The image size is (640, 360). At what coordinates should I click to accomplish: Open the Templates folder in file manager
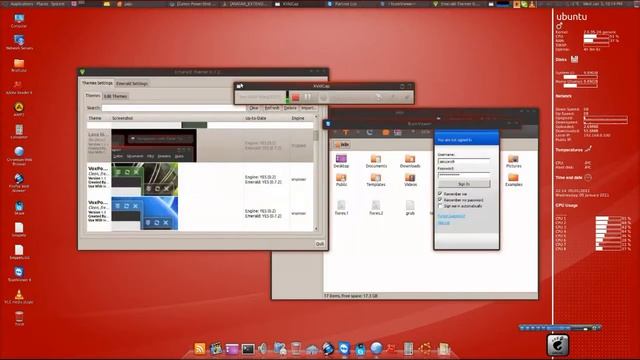[376, 180]
